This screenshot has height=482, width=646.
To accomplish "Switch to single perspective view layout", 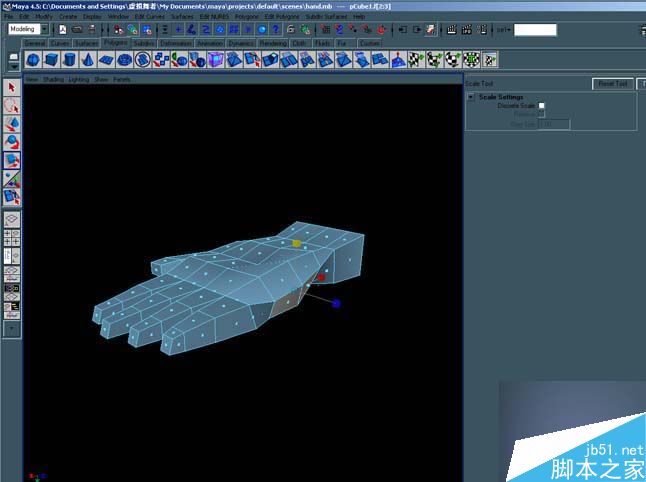I will click(12, 220).
